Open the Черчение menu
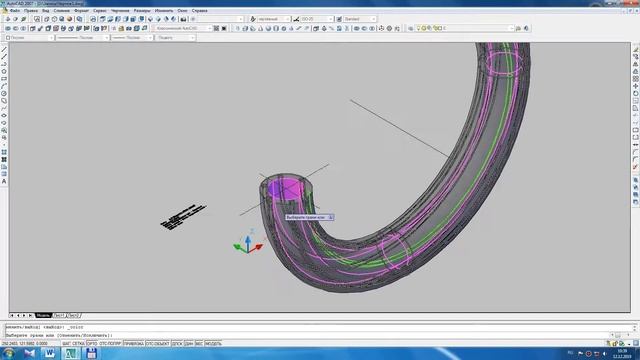Viewport: 640px width, 360px height. click(x=120, y=11)
